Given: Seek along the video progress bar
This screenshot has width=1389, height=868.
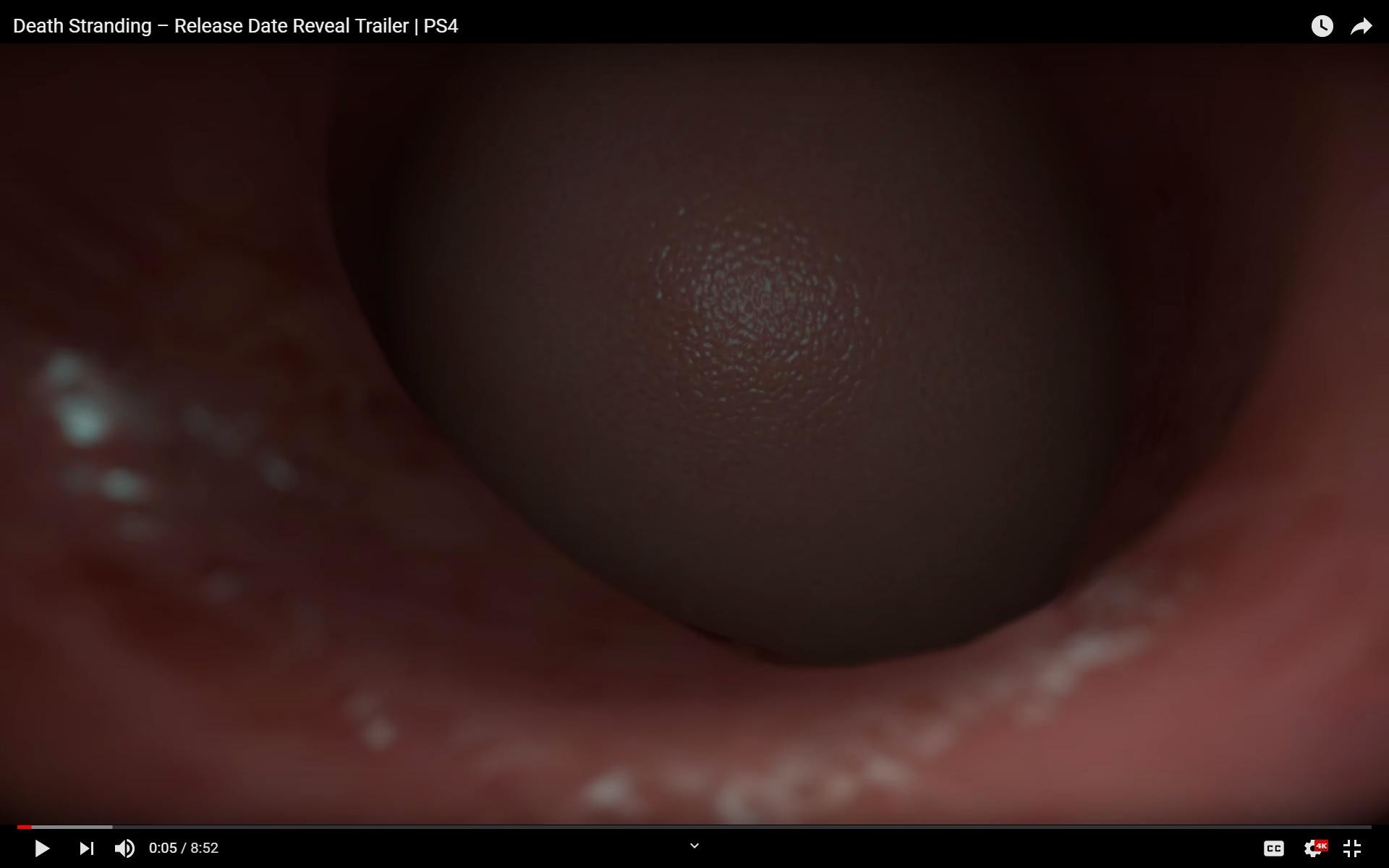Looking at the screenshot, I should [x=694, y=827].
